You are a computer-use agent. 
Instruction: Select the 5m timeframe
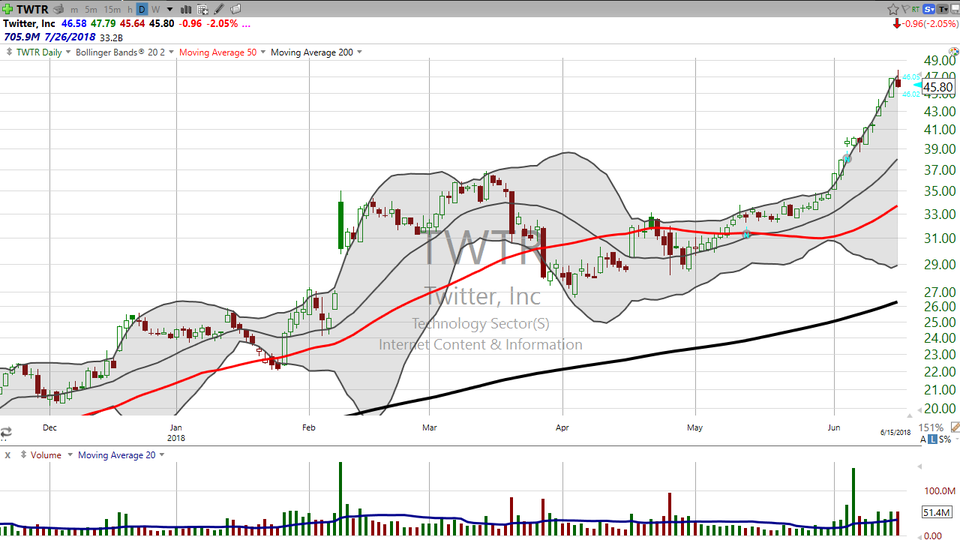(x=91, y=9)
